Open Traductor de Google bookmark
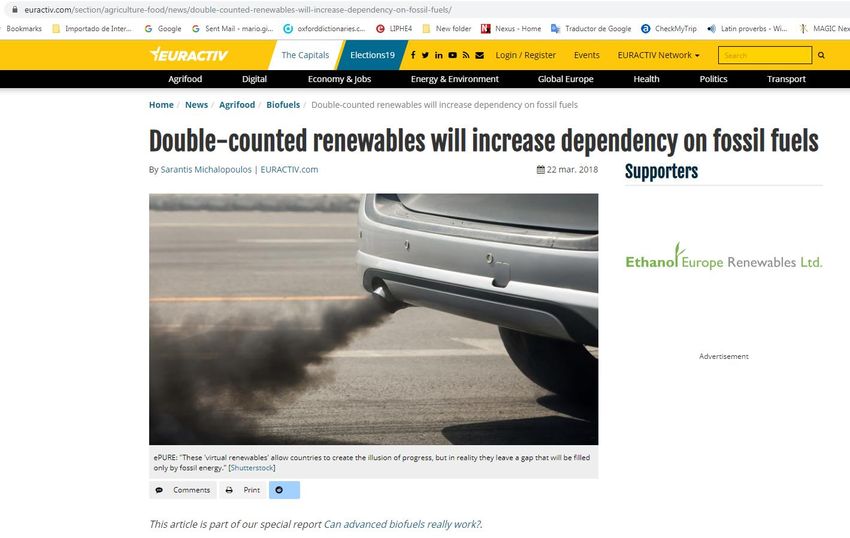 (x=591, y=29)
